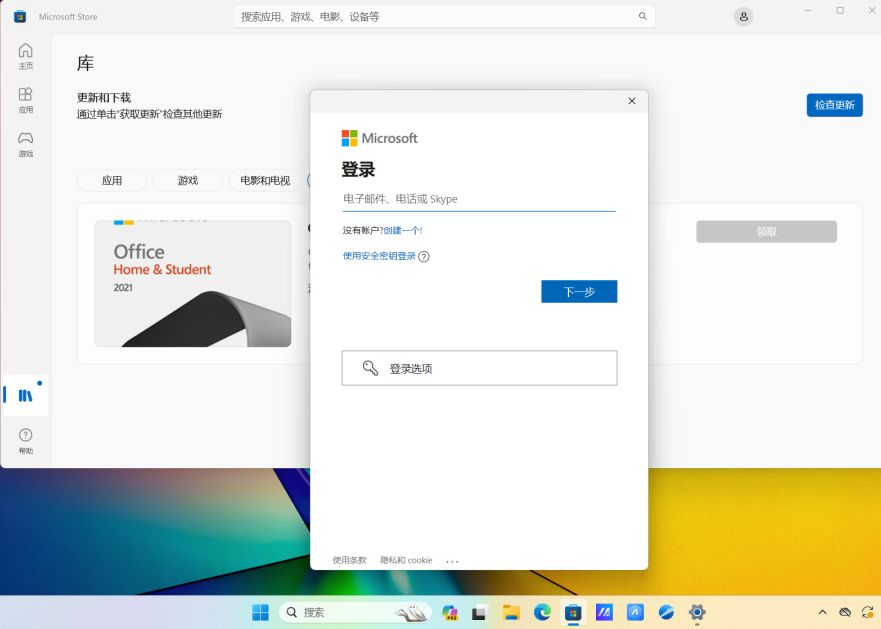Click the help question mark beside security key link

(x=424, y=257)
